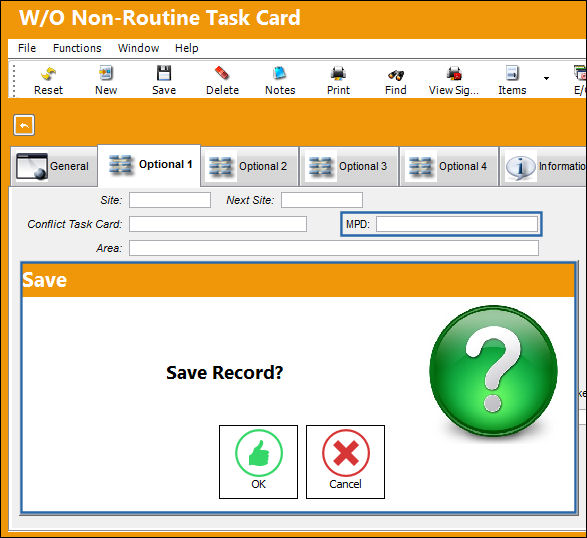Cancel the Save Record dialog
Image resolution: width=587 pixels, height=538 pixels.
click(x=345, y=462)
